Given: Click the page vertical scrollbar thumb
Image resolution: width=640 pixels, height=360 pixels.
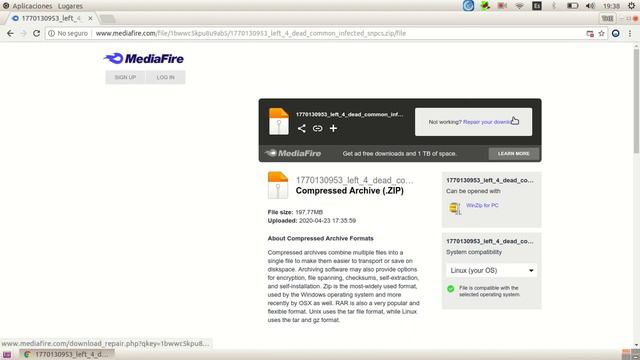Looking at the screenshot, I should [636, 102].
